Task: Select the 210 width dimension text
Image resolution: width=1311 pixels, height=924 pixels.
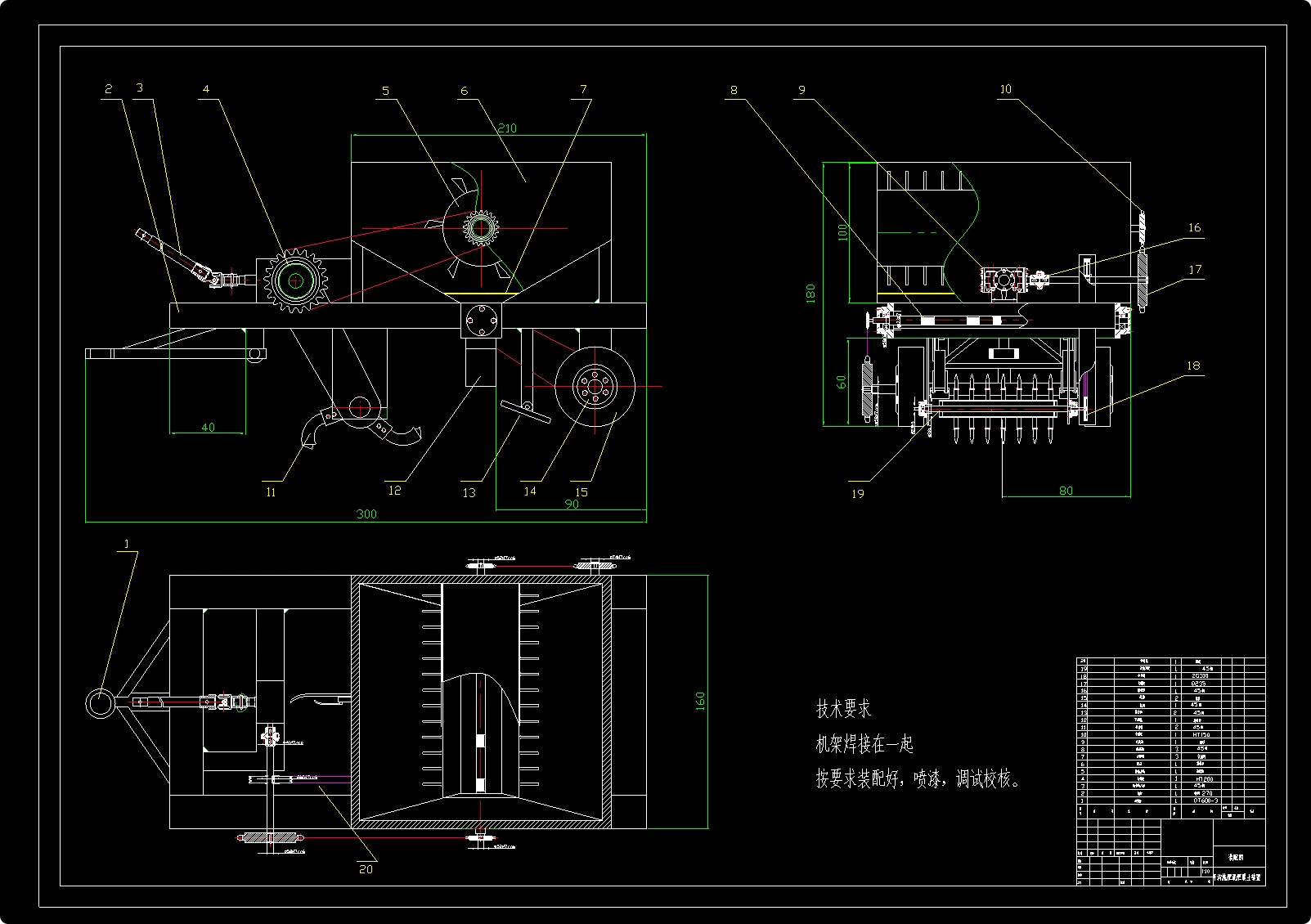Action: click(506, 128)
